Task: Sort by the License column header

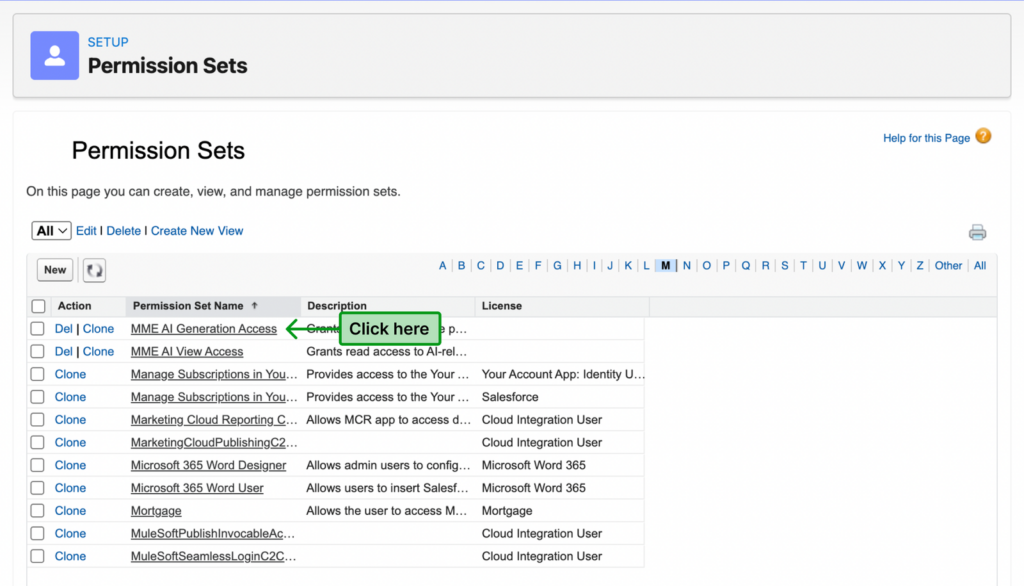Action: (x=502, y=306)
